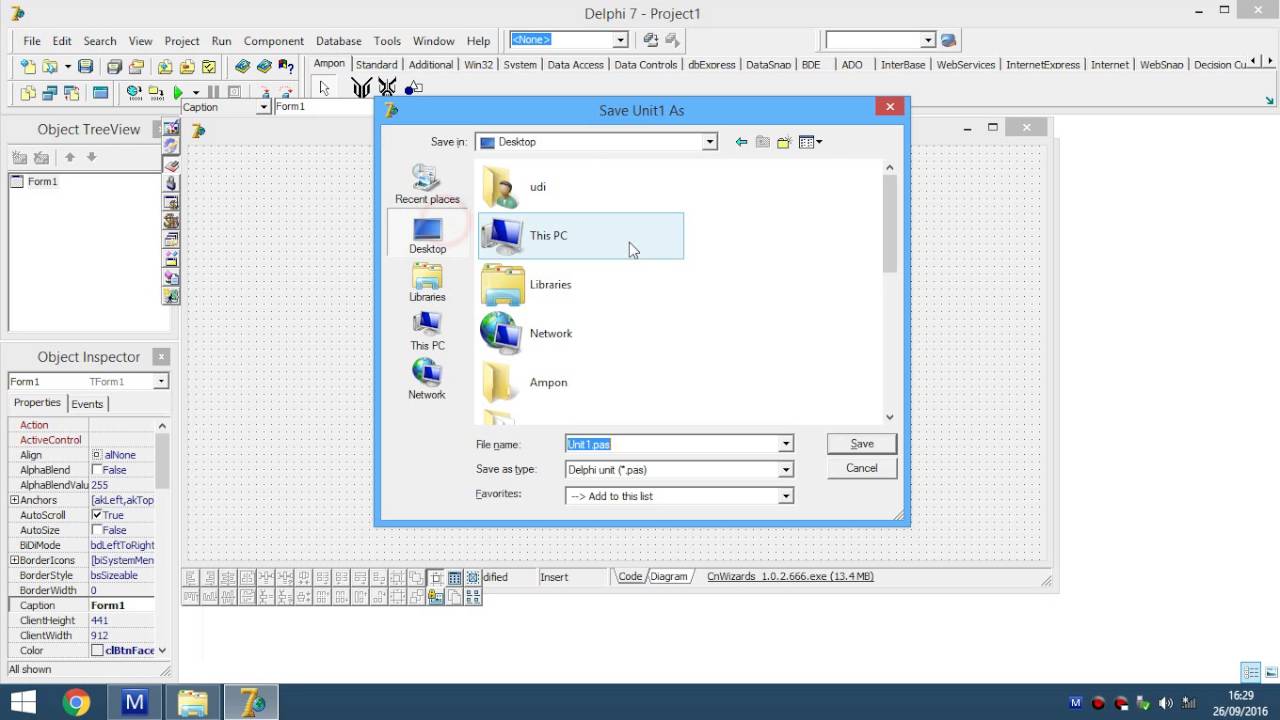Screen dimensions: 1280x720
Task: Click the green Run button
Action: coord(178,93)
